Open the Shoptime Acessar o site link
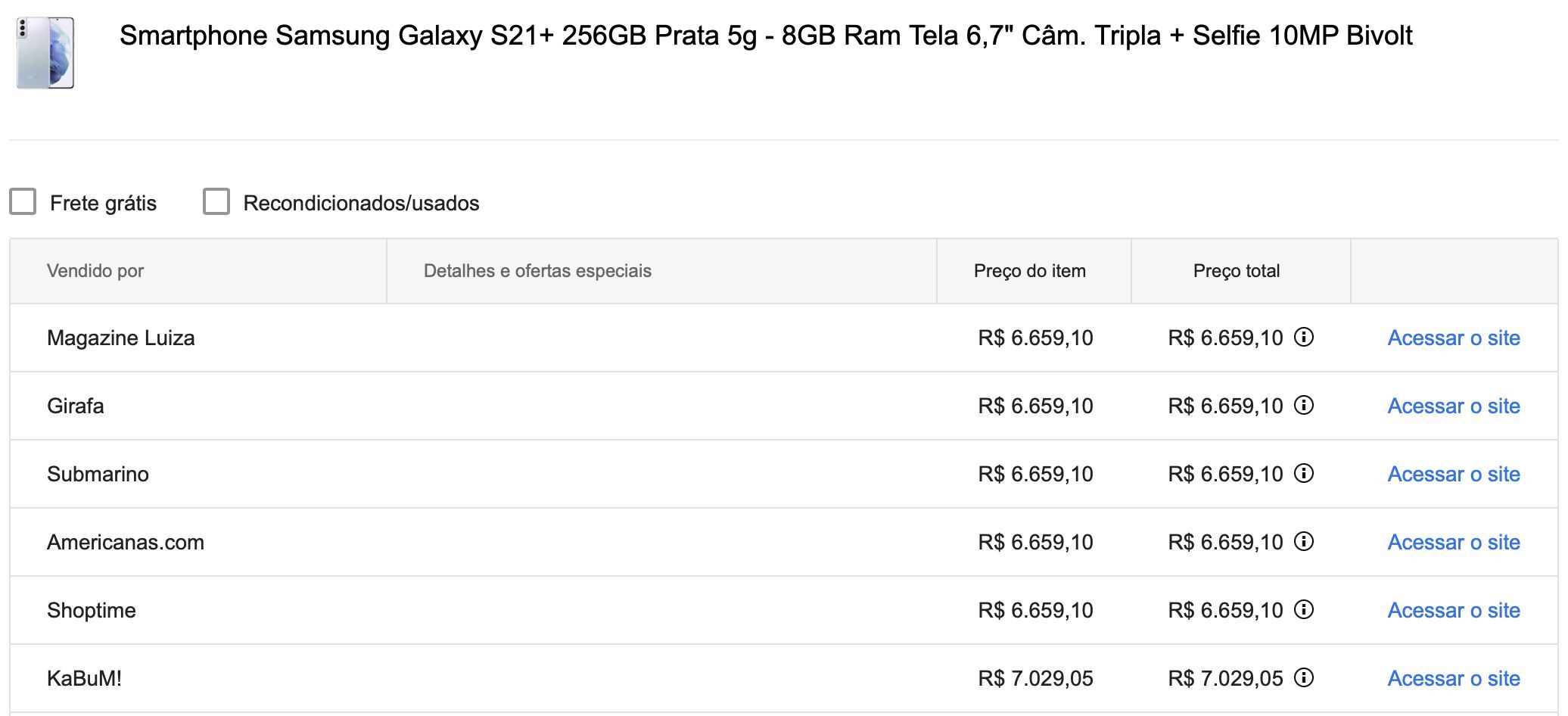Image resolution: width=1568 pixels, height=716 pixels. [1454, 610]
